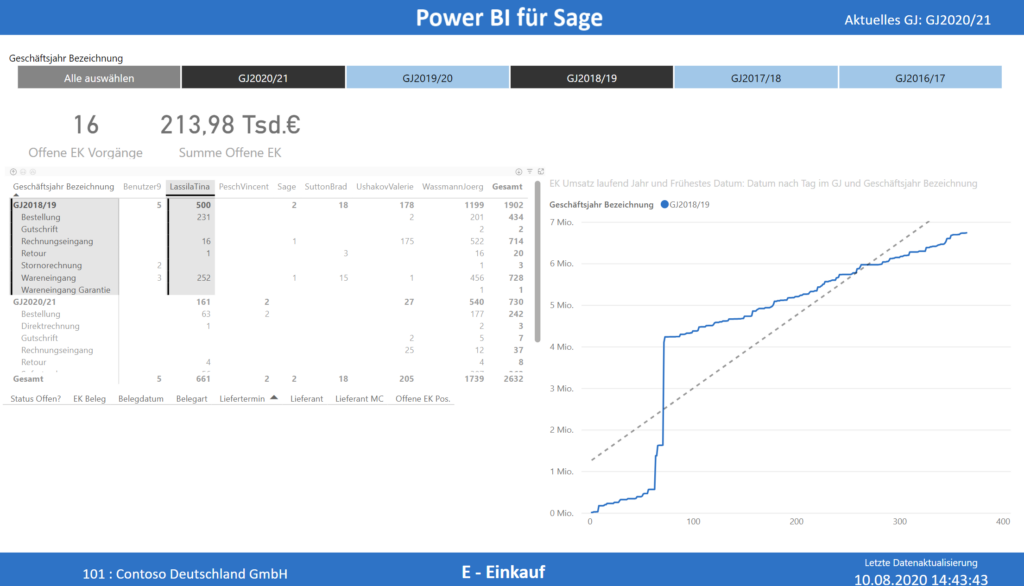Open focus mode on the matrix visual
Image resolution: width=1024 pixels, height=586 pixels.
[541, 172]
